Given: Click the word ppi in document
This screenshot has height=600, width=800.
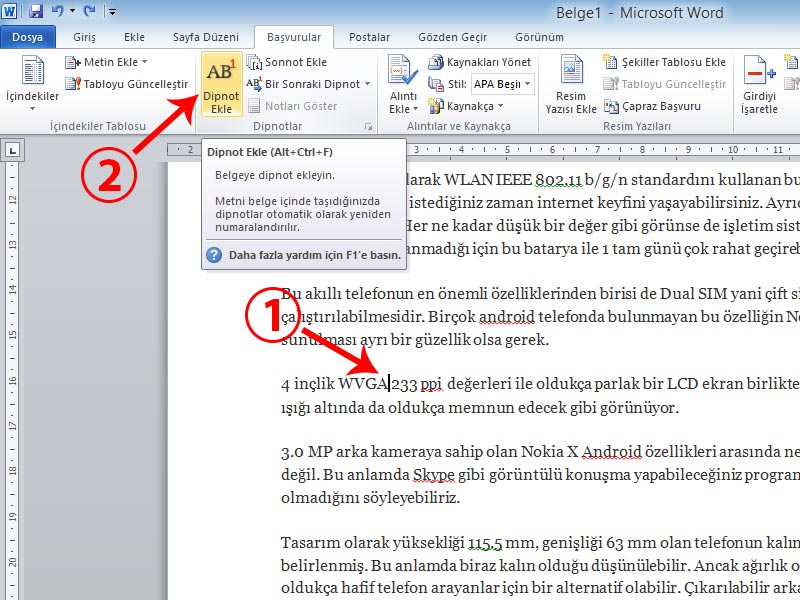Looking at the screenshot, I should coord(431,385).
